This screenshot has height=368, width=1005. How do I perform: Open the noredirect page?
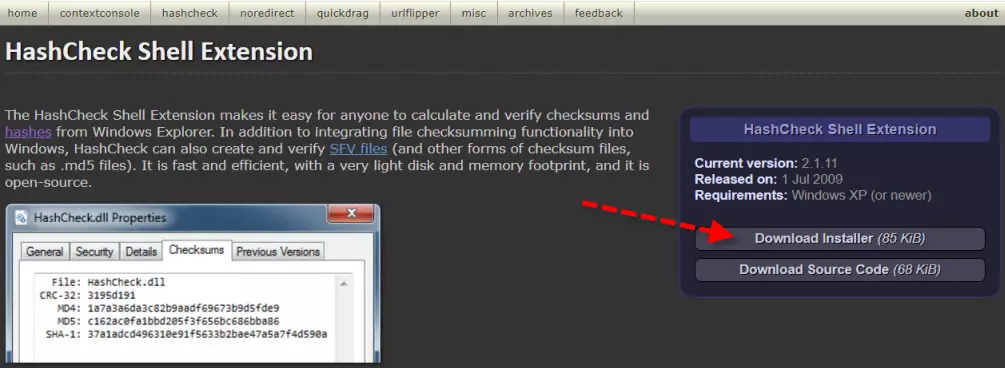(267, 13)
